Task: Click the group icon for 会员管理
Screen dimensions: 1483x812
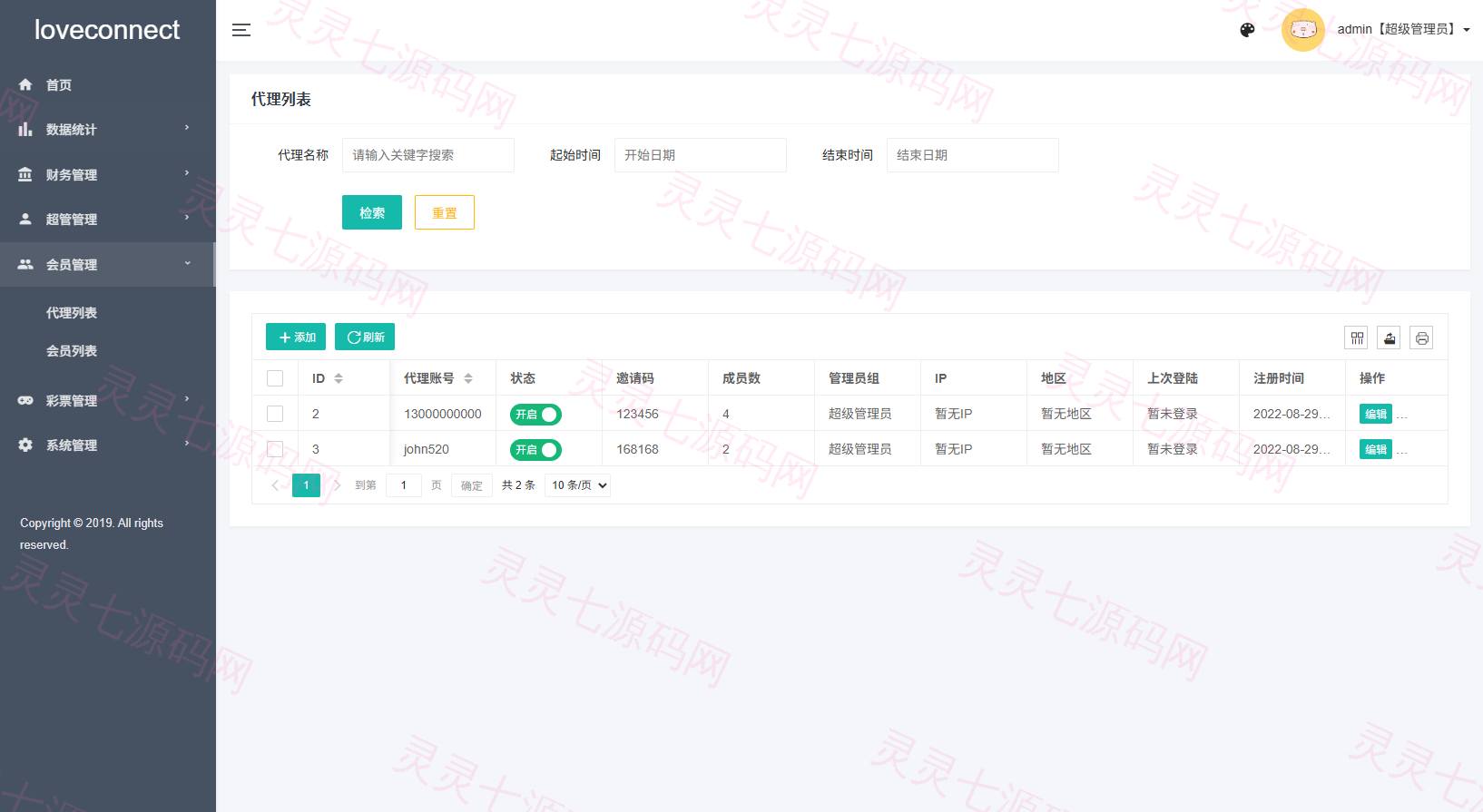Action: coord(25,264)
